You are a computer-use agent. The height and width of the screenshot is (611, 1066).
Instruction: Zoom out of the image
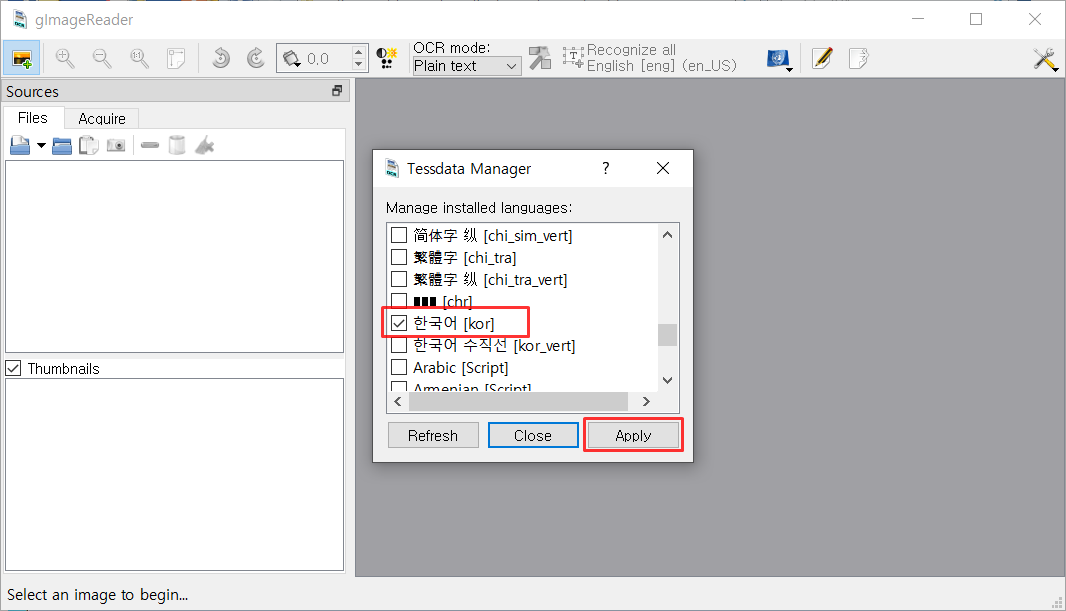102,58
